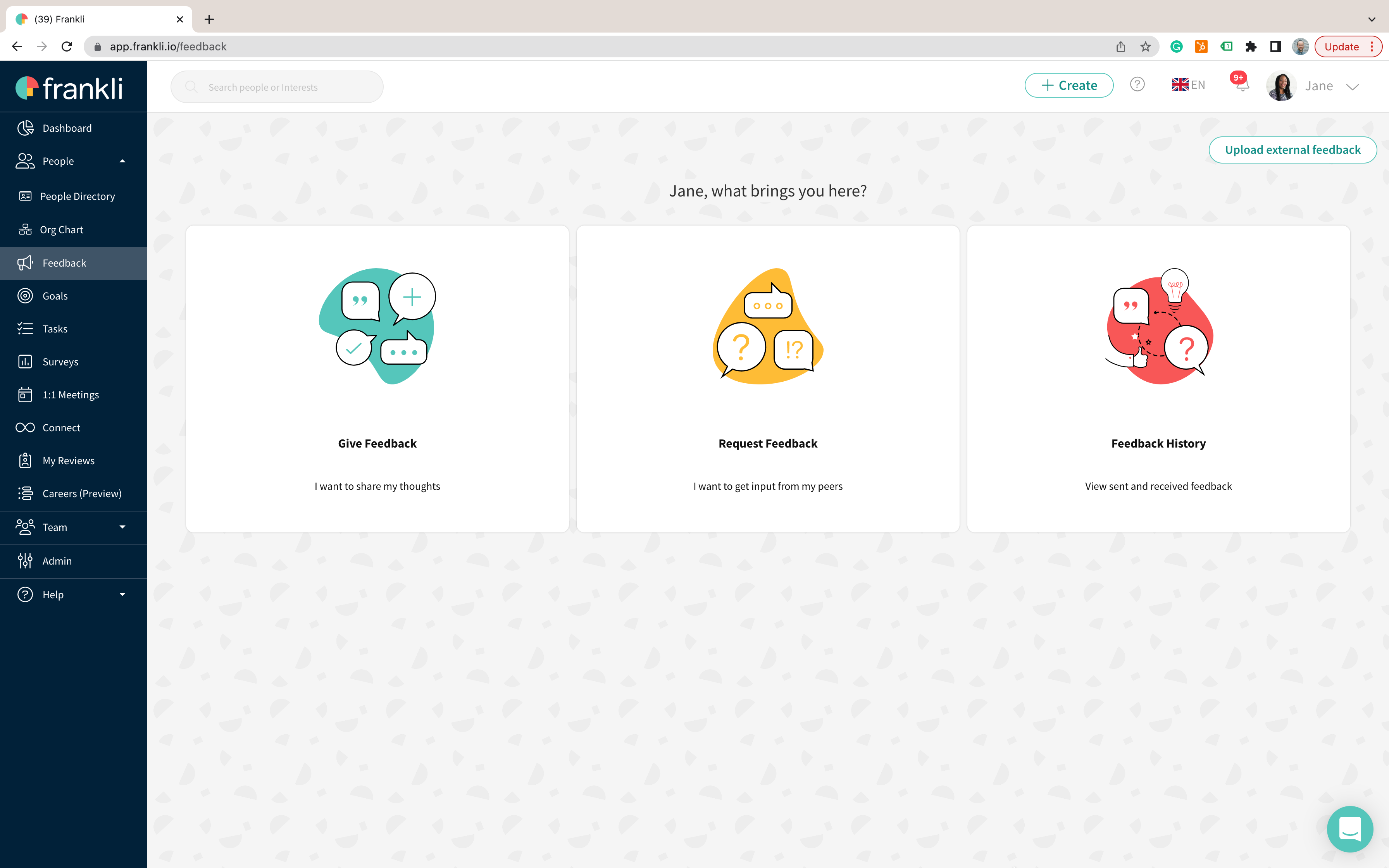
Task: Open the Jane profile dropdown chevron
Action: tap(1353, 87)
